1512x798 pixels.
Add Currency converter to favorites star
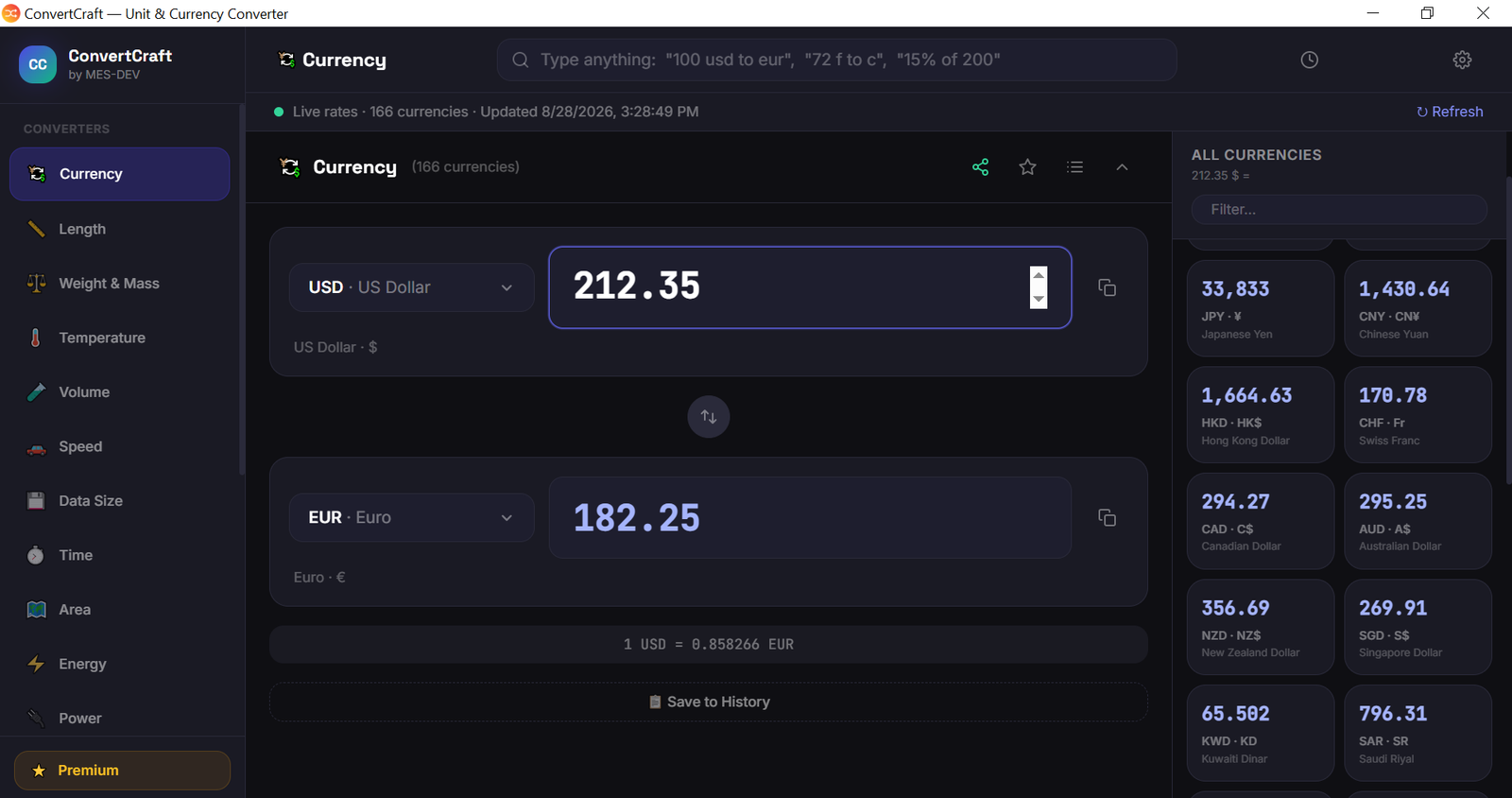point(1028,167)
